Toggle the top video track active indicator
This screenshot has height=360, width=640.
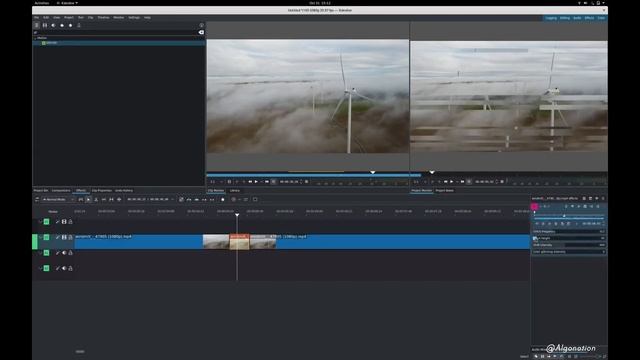point(46,222)
